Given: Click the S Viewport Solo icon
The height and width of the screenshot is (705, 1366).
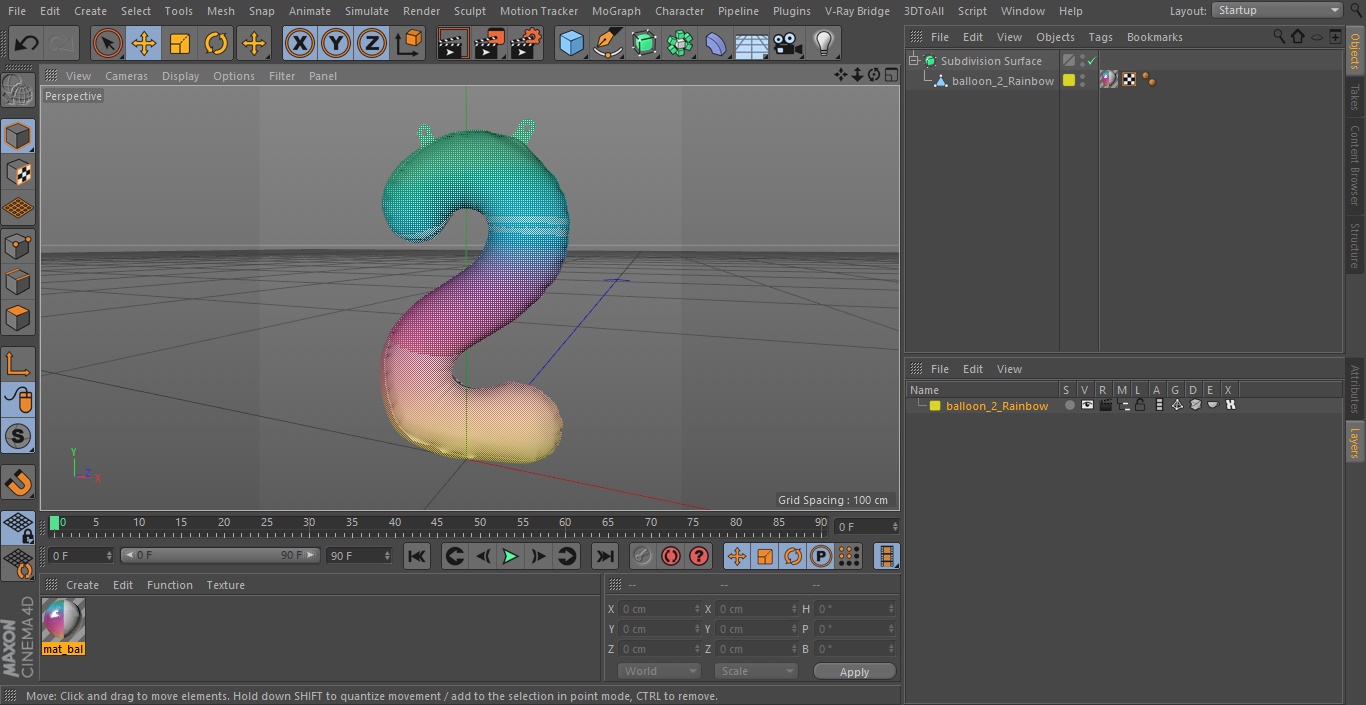Looking at the screenshot, I should pos(18,436).
